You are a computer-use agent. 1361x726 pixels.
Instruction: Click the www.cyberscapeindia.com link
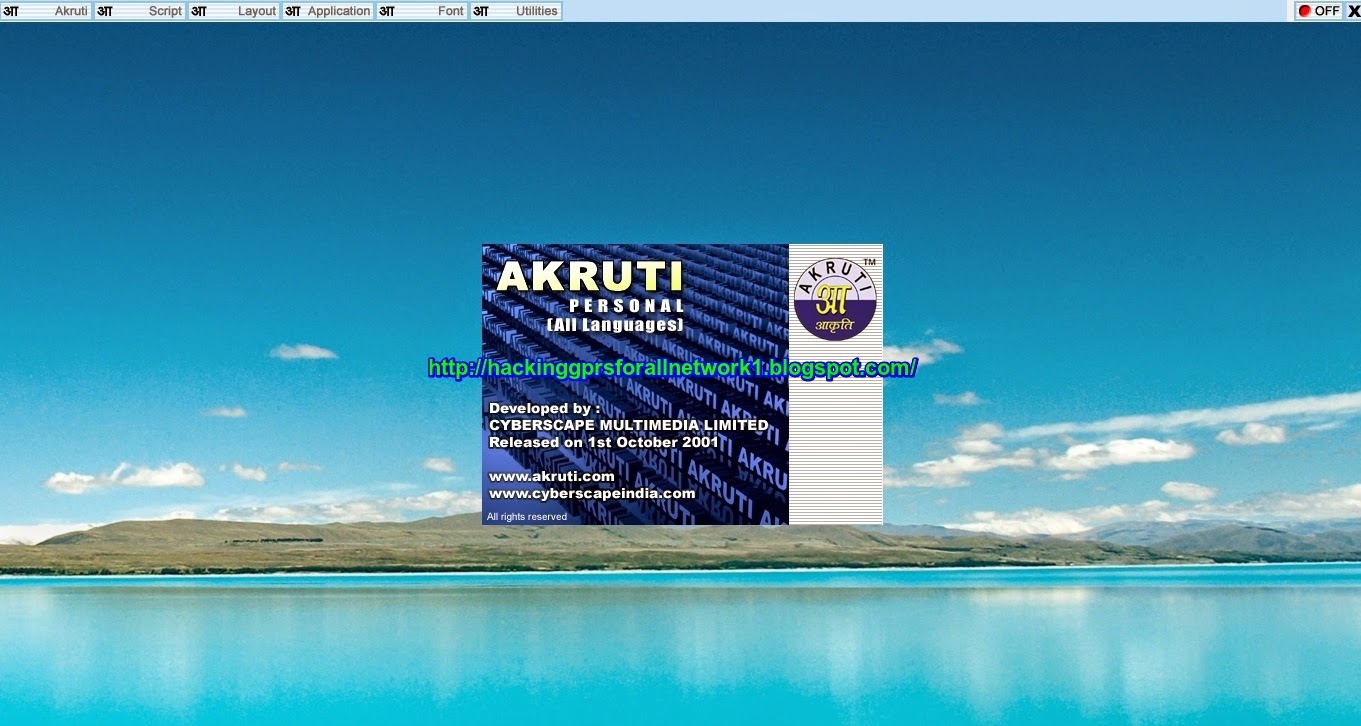tap(591, 493)
